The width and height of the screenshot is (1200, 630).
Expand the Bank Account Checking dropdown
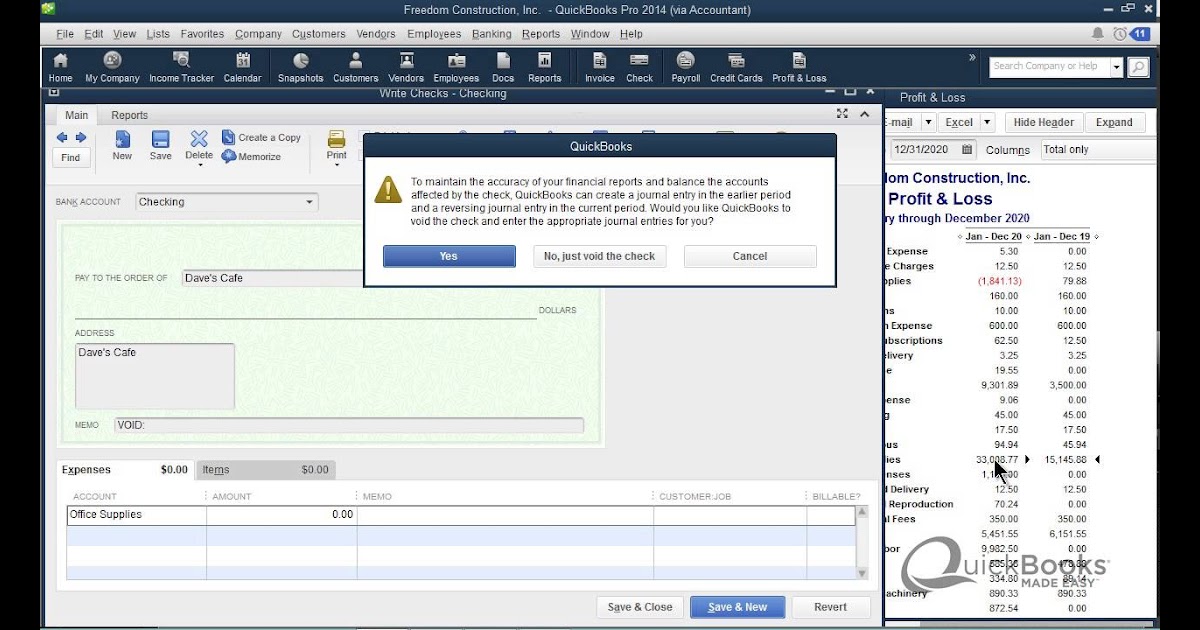point(309,202)
